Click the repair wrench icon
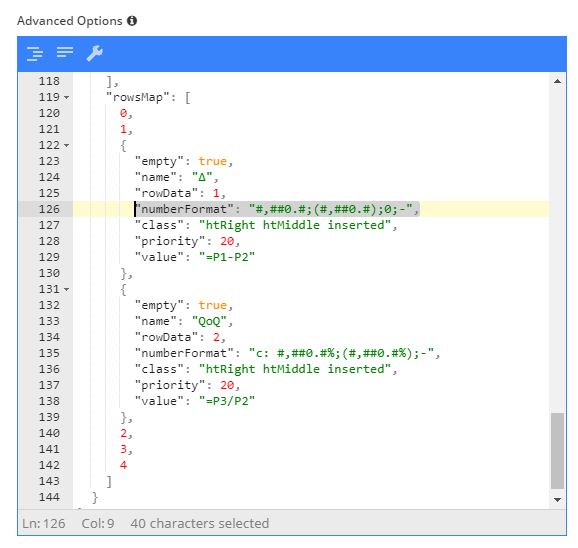Screen dimensions: 578x548 tap(95, 53)
